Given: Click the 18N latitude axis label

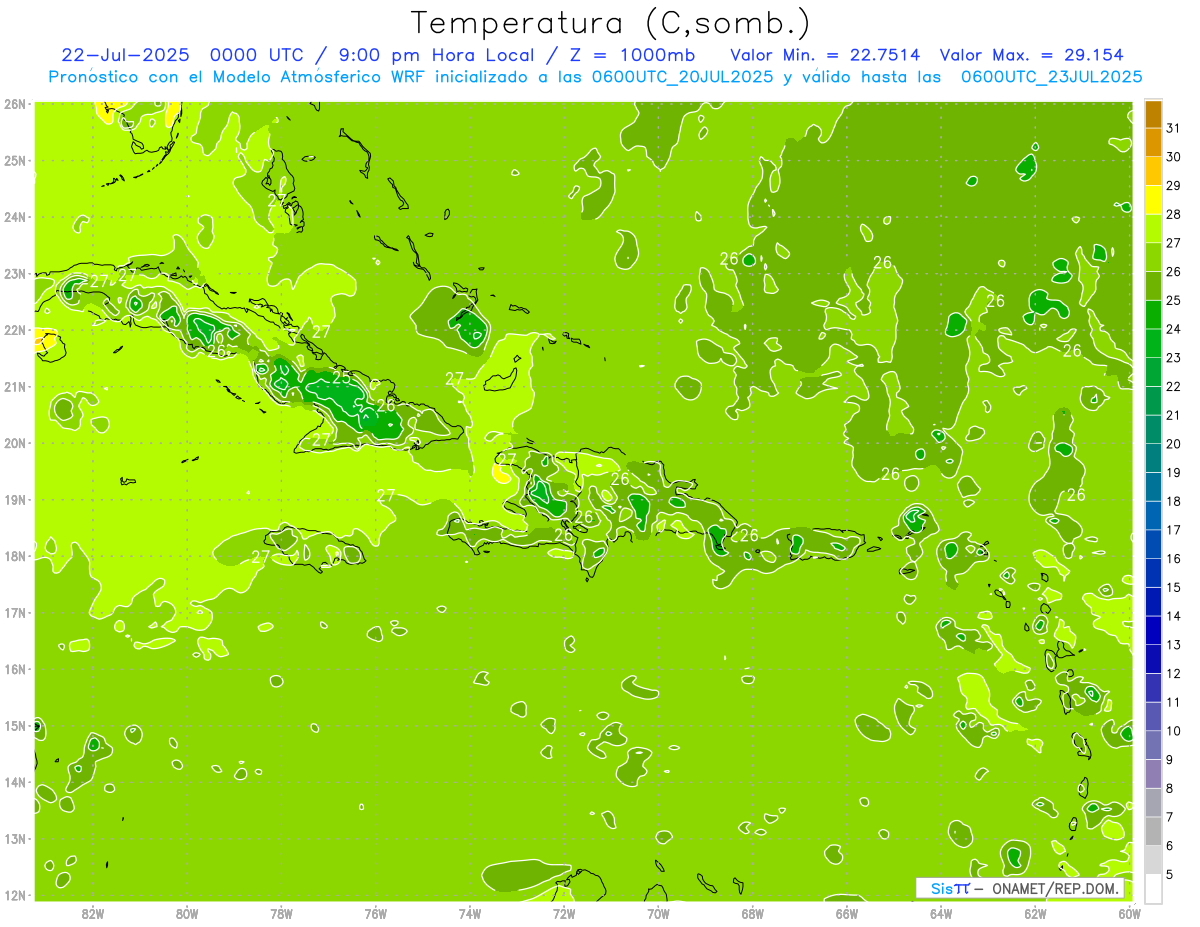Looking at the screenshot, I should pos(15,556).
